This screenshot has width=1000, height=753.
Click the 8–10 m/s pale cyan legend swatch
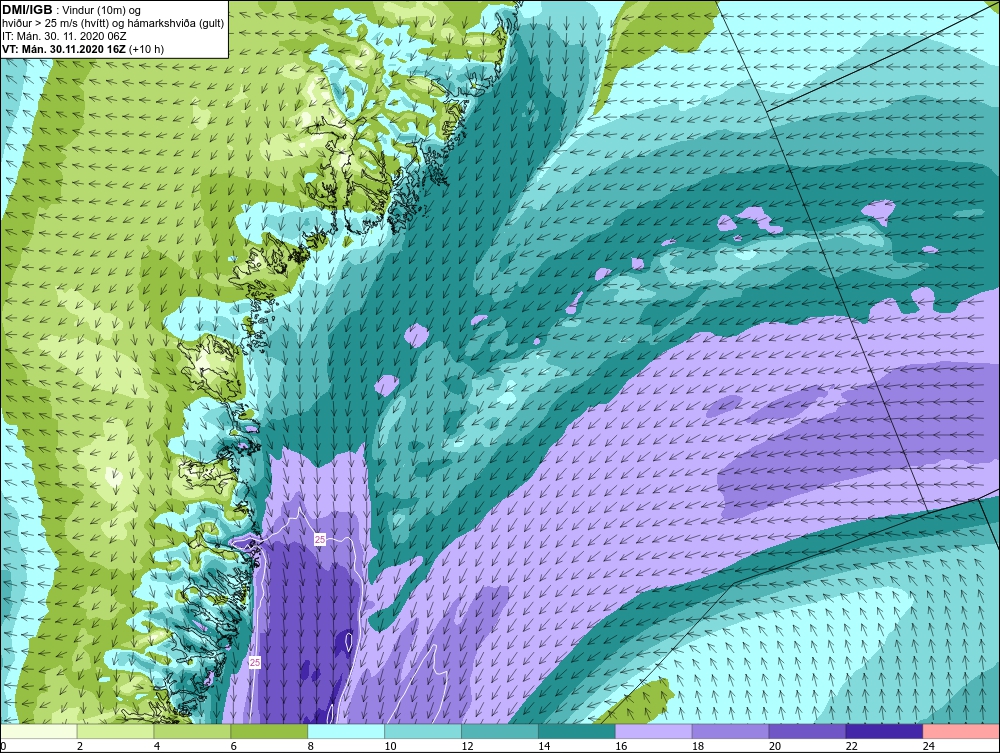coord(346,731)
